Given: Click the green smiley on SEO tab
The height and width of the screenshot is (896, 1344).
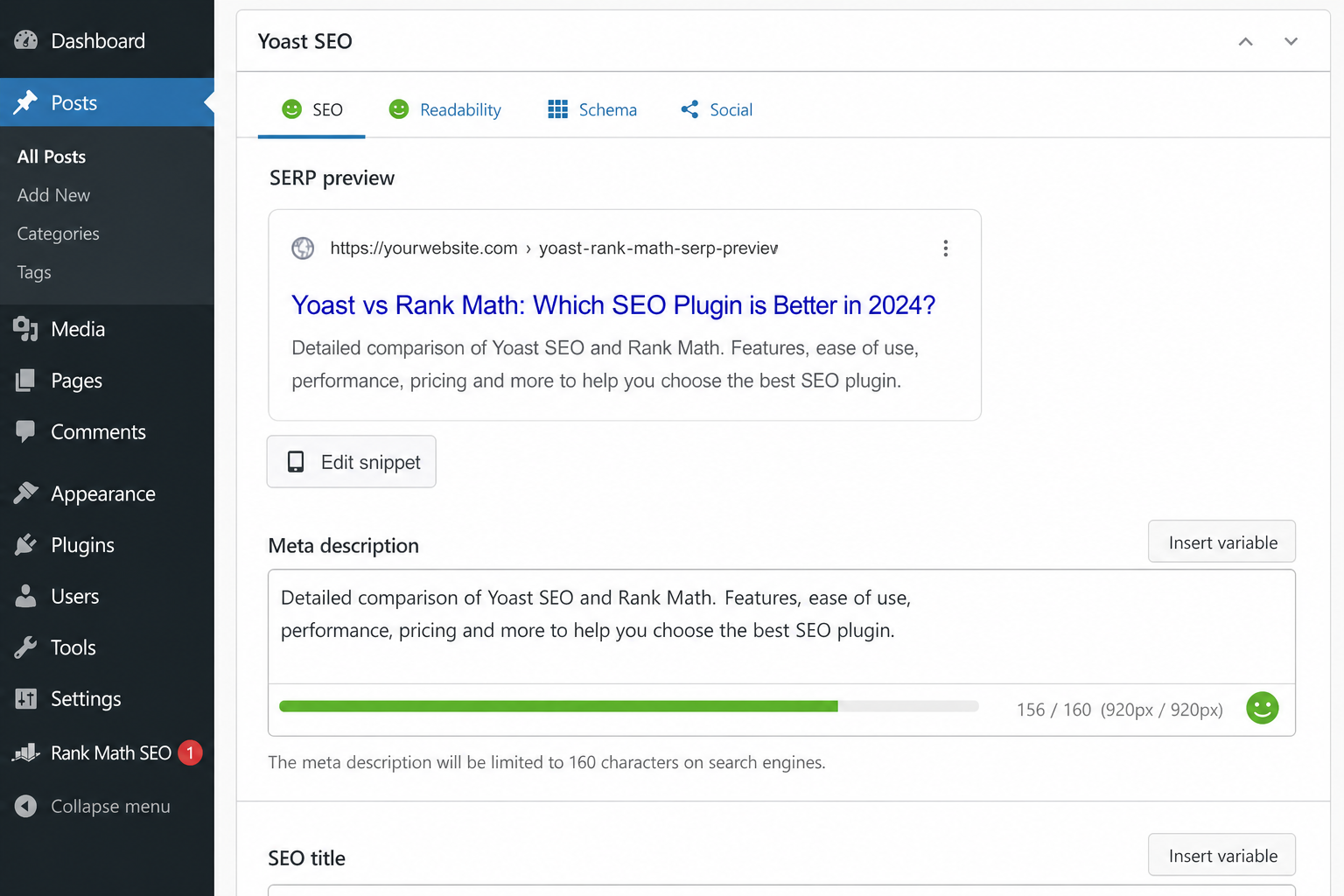Looking at the screenshot, I should (x=292, y=109).
